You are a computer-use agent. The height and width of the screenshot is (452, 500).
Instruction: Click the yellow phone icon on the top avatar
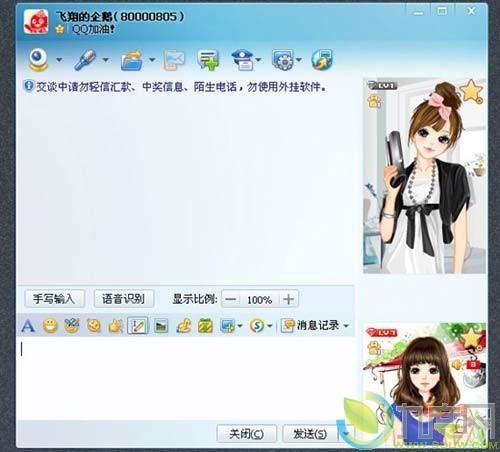pos(374,101)
